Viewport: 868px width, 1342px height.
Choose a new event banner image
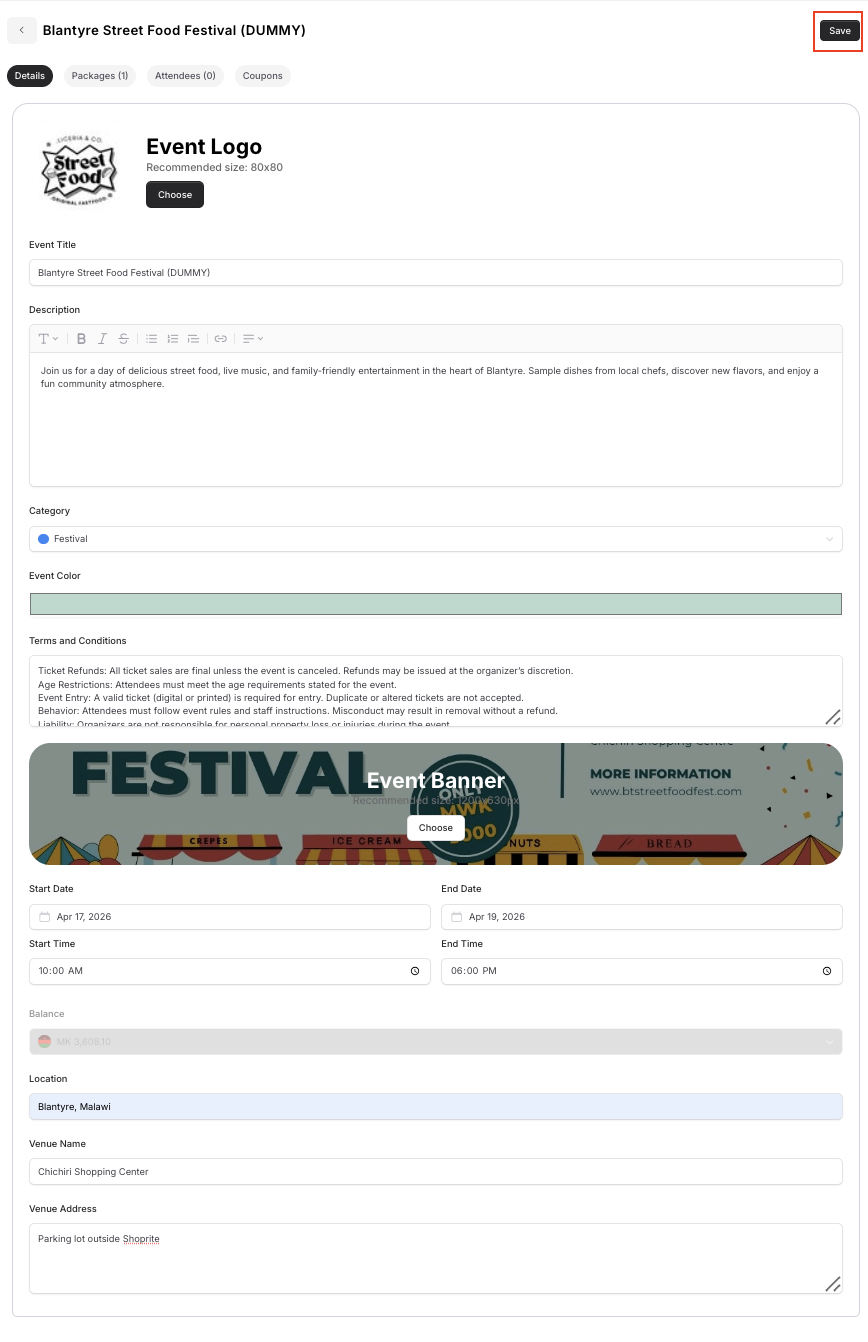[x=436, y=828]
